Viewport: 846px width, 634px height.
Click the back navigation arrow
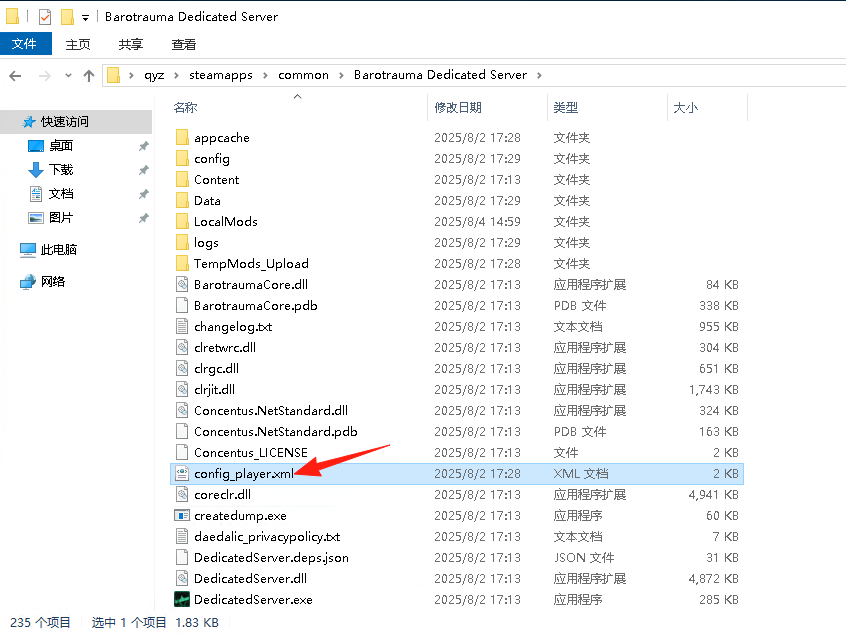tap(15, 76)
